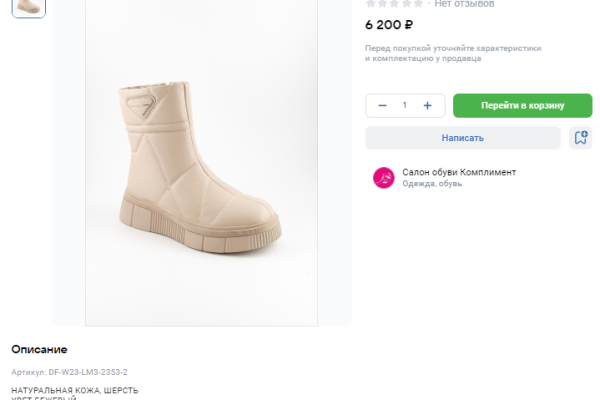Rate with the first star
This screenshot has height=400, width=600.
pos(371,4)
